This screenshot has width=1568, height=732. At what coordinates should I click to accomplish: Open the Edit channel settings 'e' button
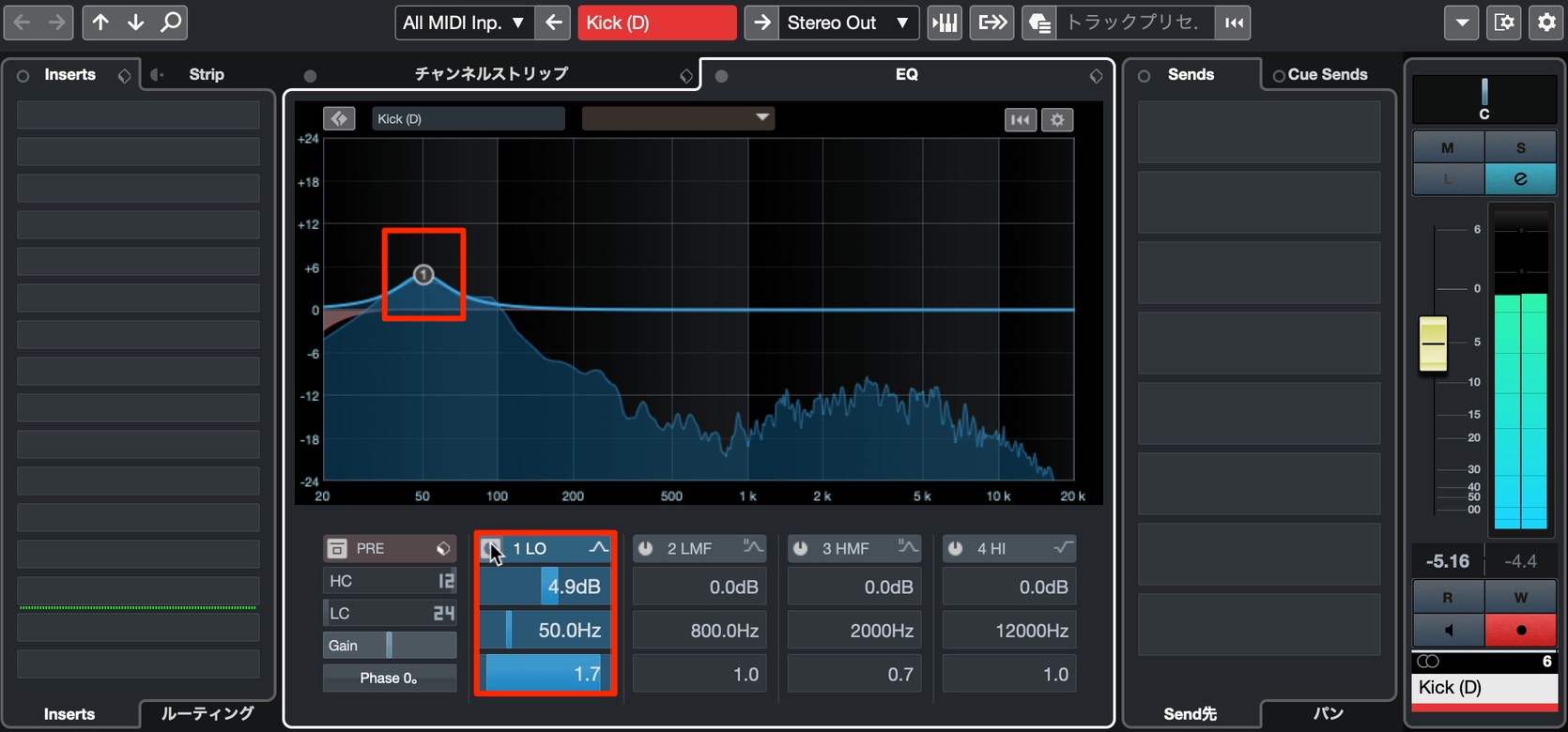[x=1520, y=178]
